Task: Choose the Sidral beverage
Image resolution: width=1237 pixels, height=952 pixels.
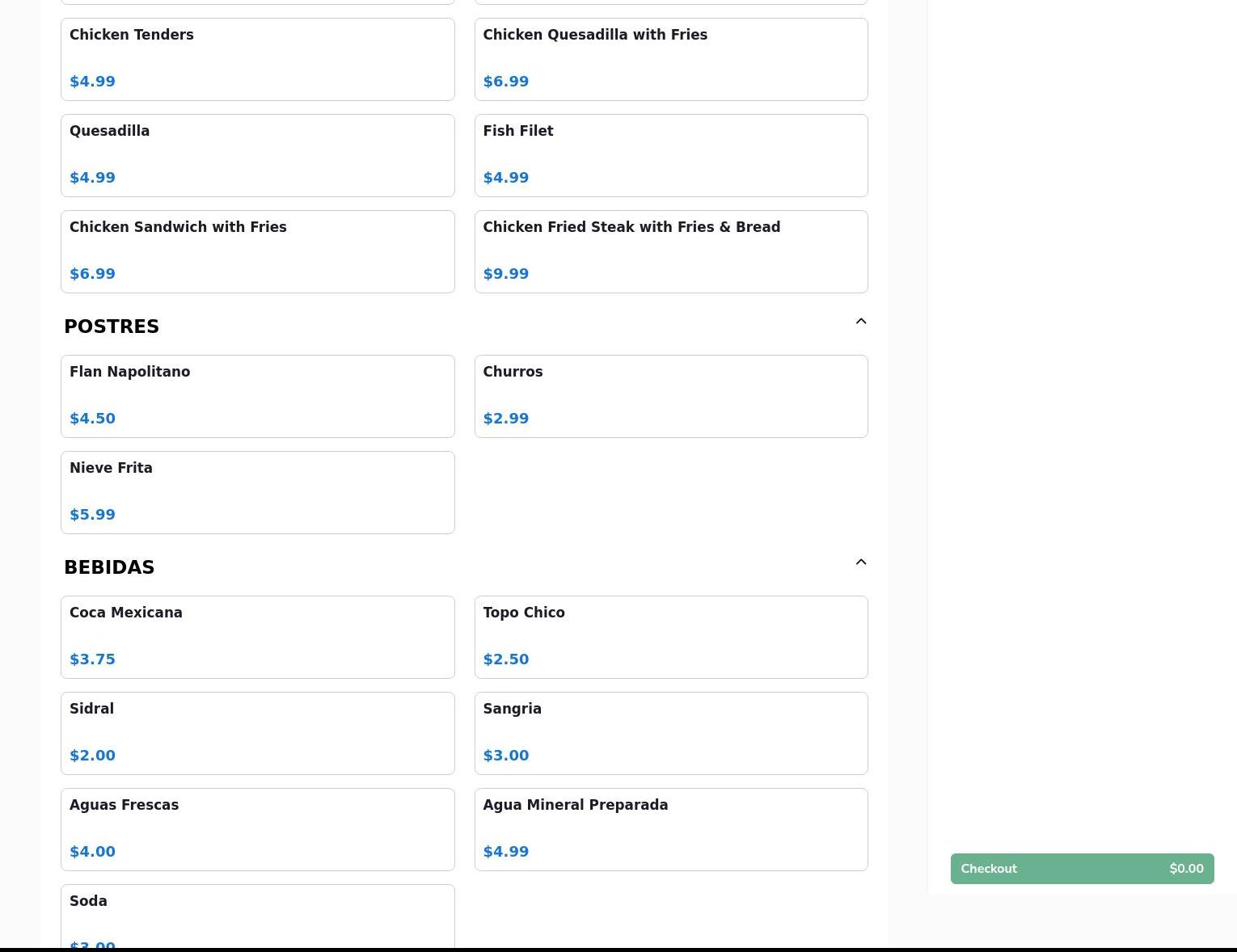Action: (257, 733)
